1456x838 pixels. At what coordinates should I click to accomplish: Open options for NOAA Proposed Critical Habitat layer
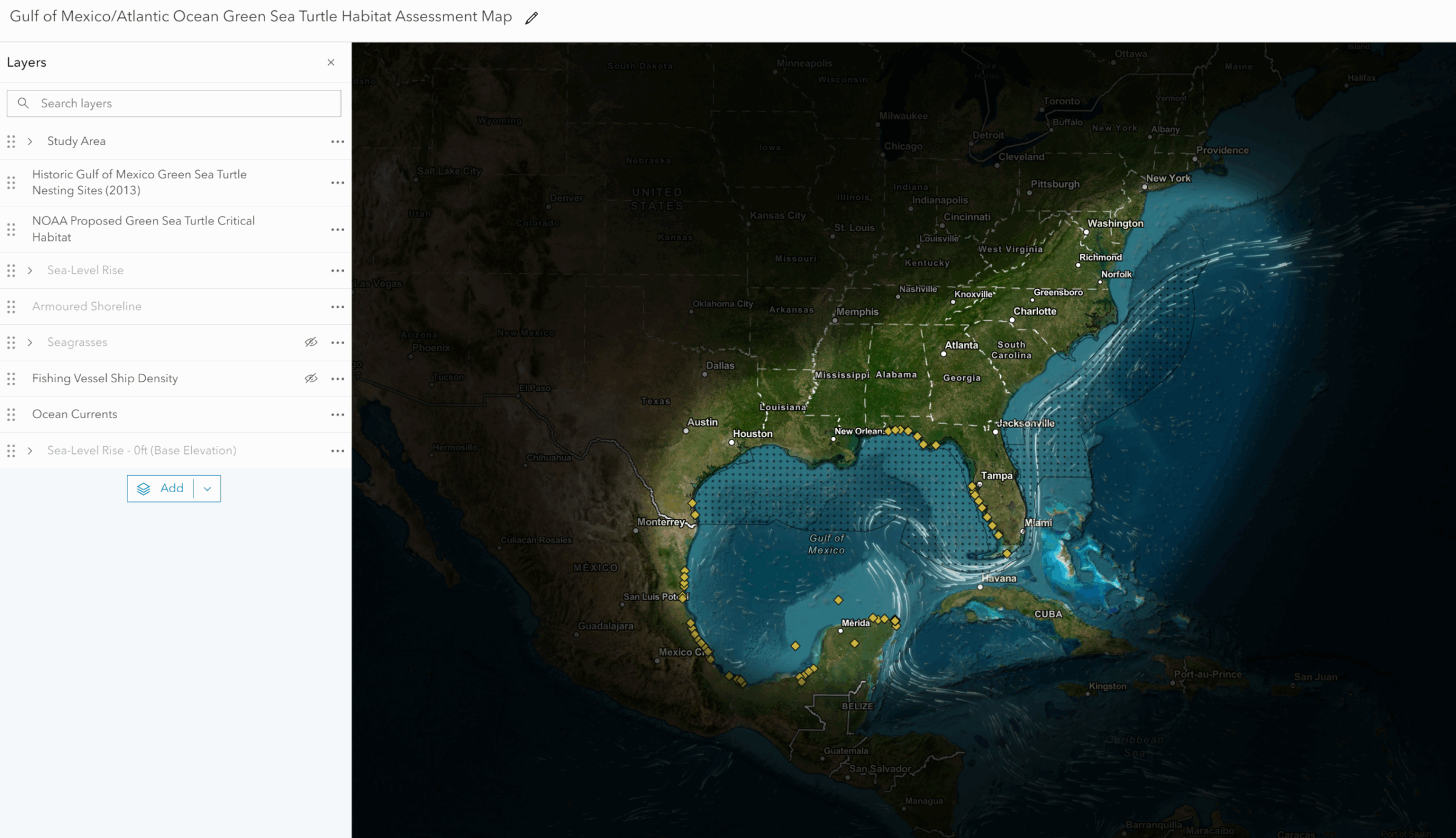tap(338, 229)
